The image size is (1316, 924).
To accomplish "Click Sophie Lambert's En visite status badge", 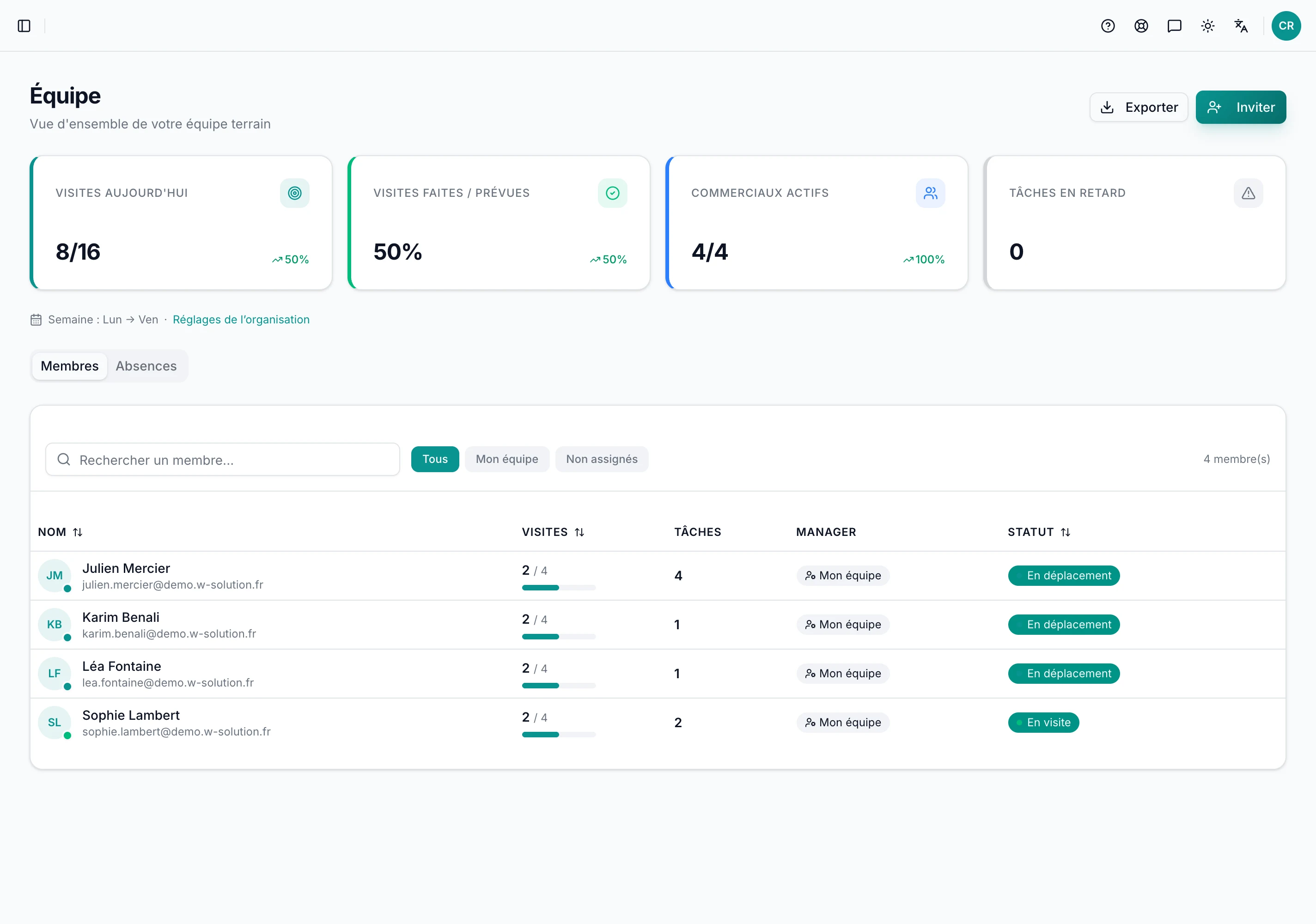I will 1043,722.
